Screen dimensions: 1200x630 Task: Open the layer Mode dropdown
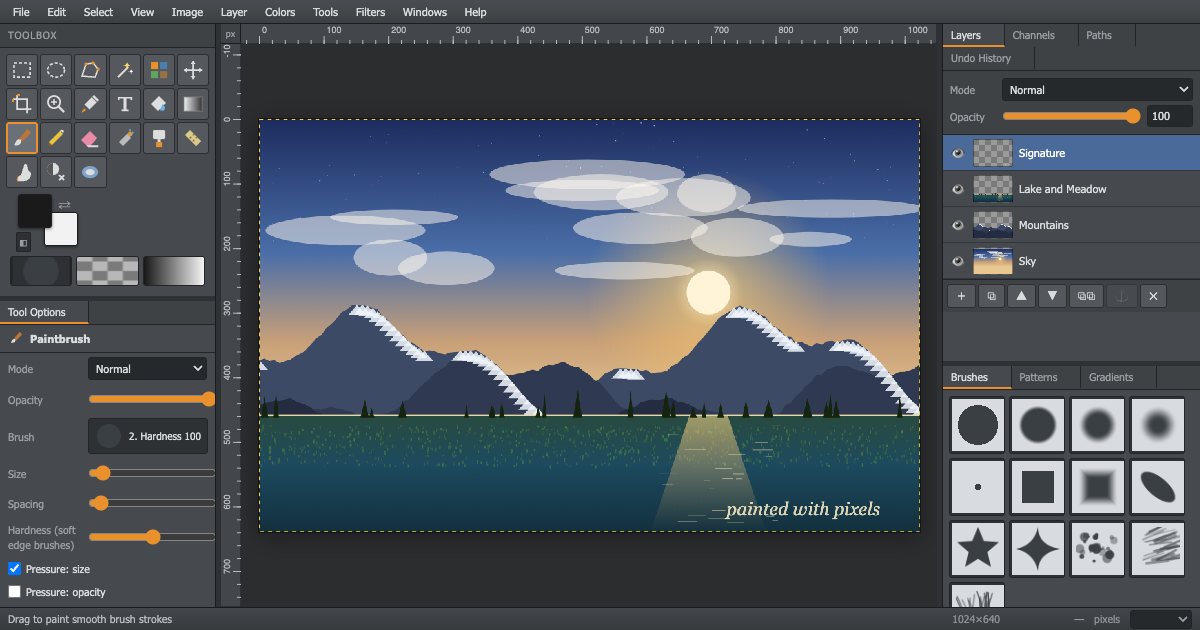[x=1098, y=90]
